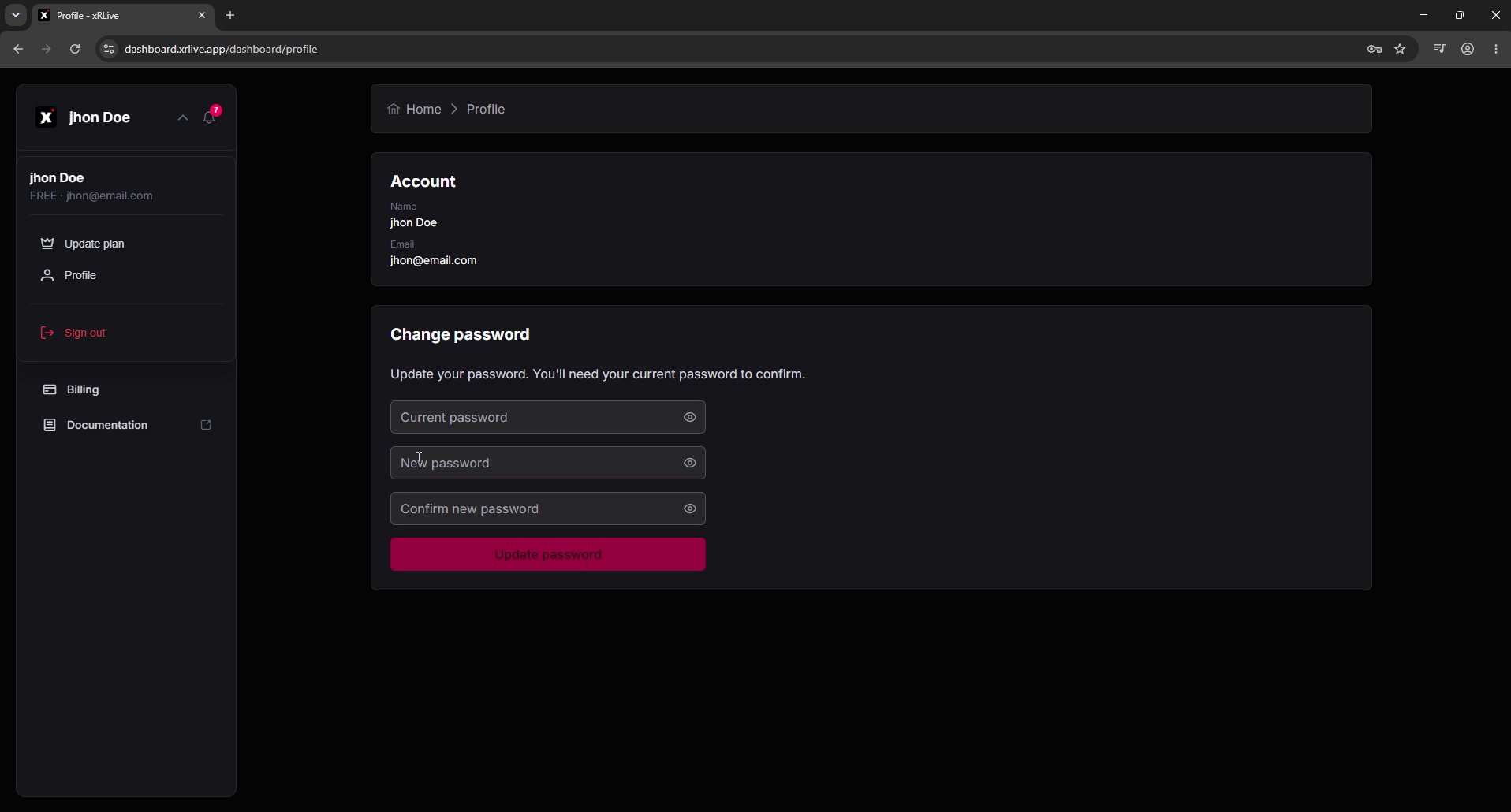Viewport: 1511px width, 812px height.
Task: Show the current password with eye icon
Action: click(x=690, y=417)
